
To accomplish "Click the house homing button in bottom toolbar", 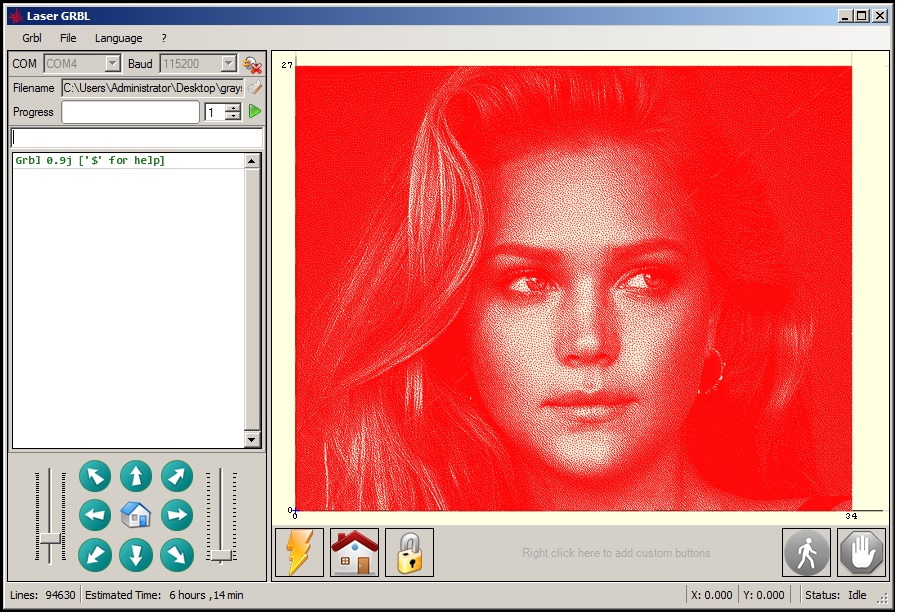I will 354,553.
